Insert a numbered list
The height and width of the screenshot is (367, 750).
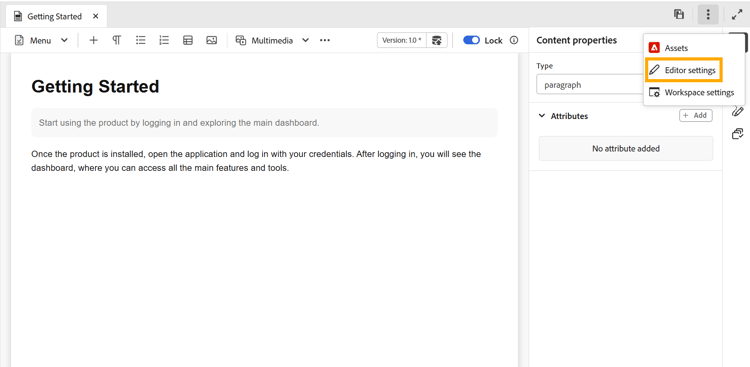point(164,40)
